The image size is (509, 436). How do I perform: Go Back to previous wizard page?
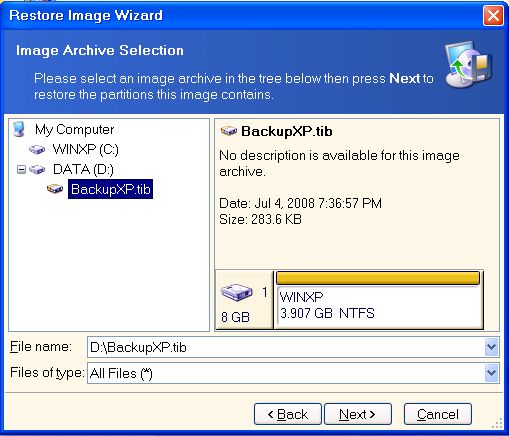point(288,414)
